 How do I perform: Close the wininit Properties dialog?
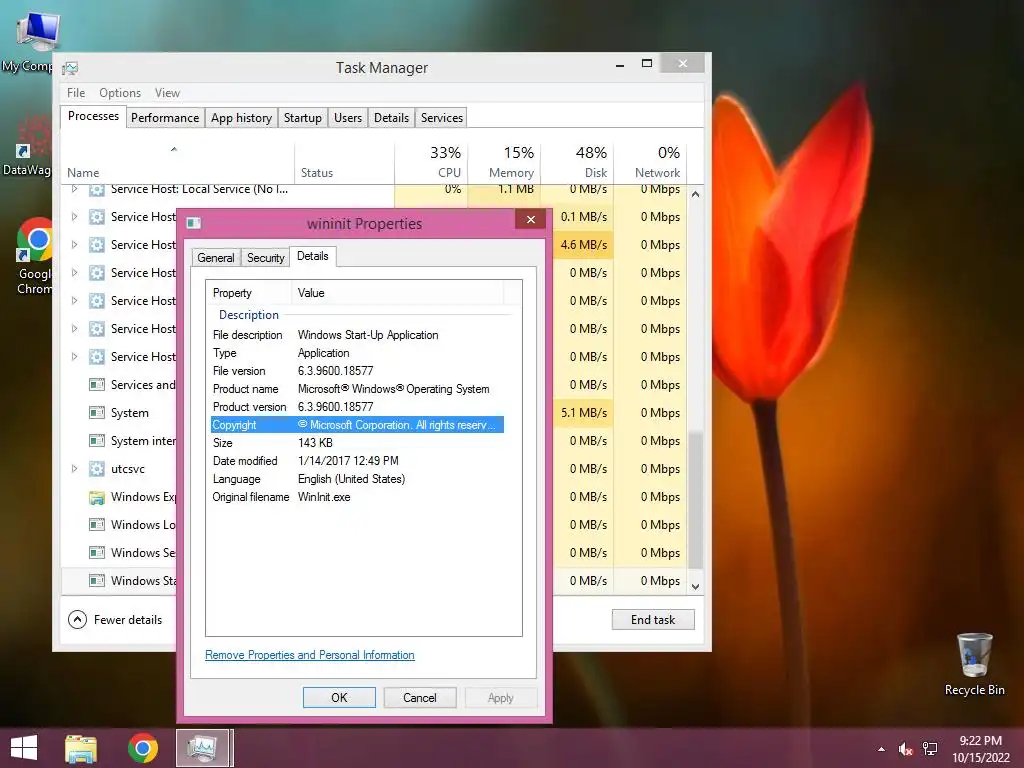click(530, 219)
